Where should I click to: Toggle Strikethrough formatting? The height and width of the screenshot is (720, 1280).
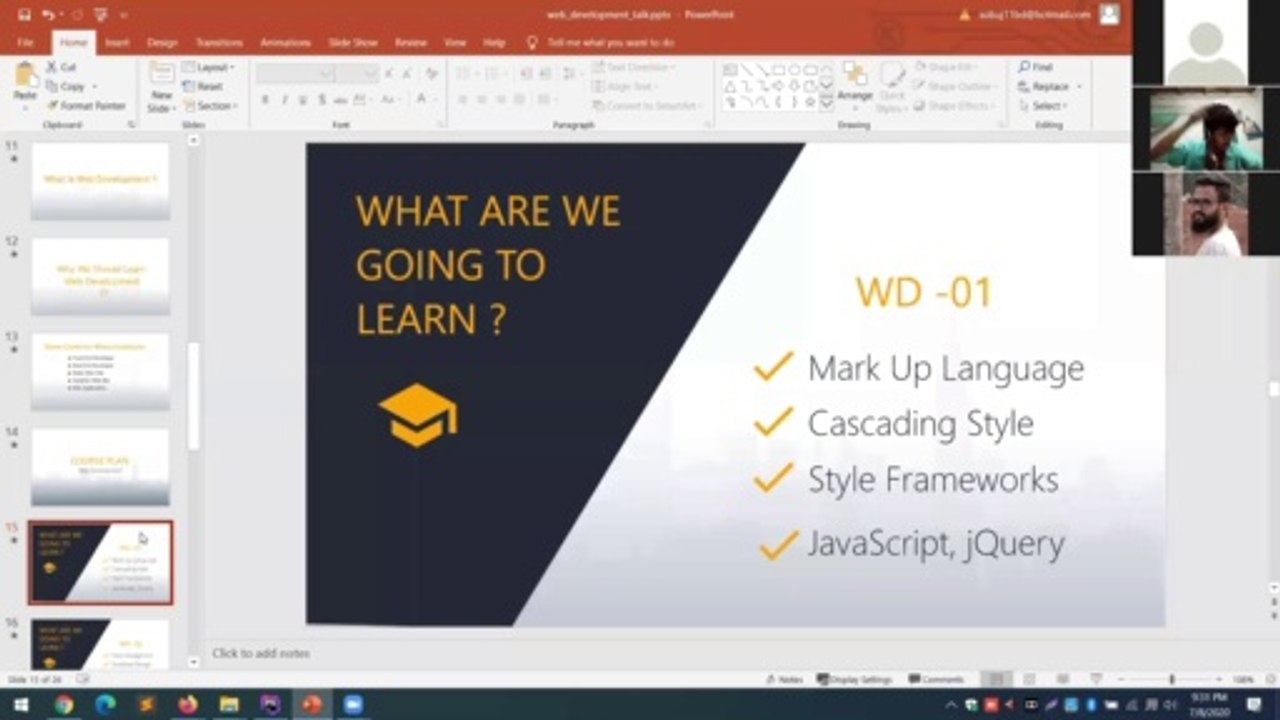point(341,99)
